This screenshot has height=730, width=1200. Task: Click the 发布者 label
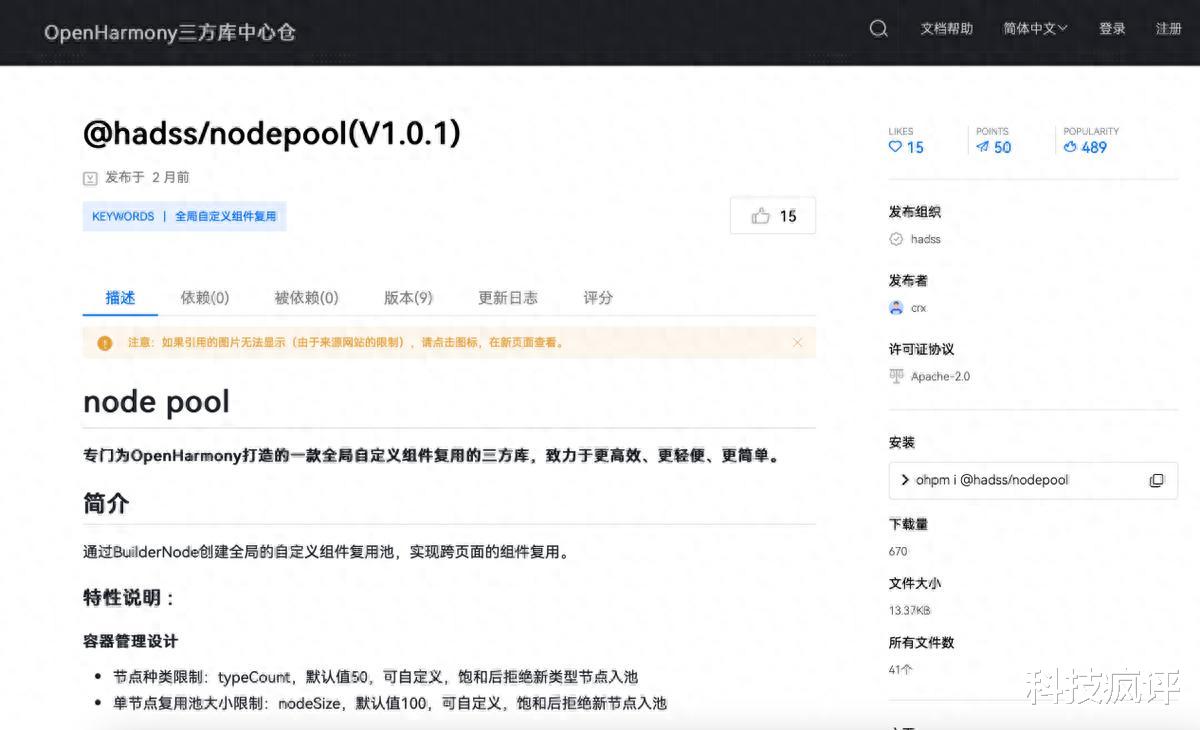(x=908, y=280)
